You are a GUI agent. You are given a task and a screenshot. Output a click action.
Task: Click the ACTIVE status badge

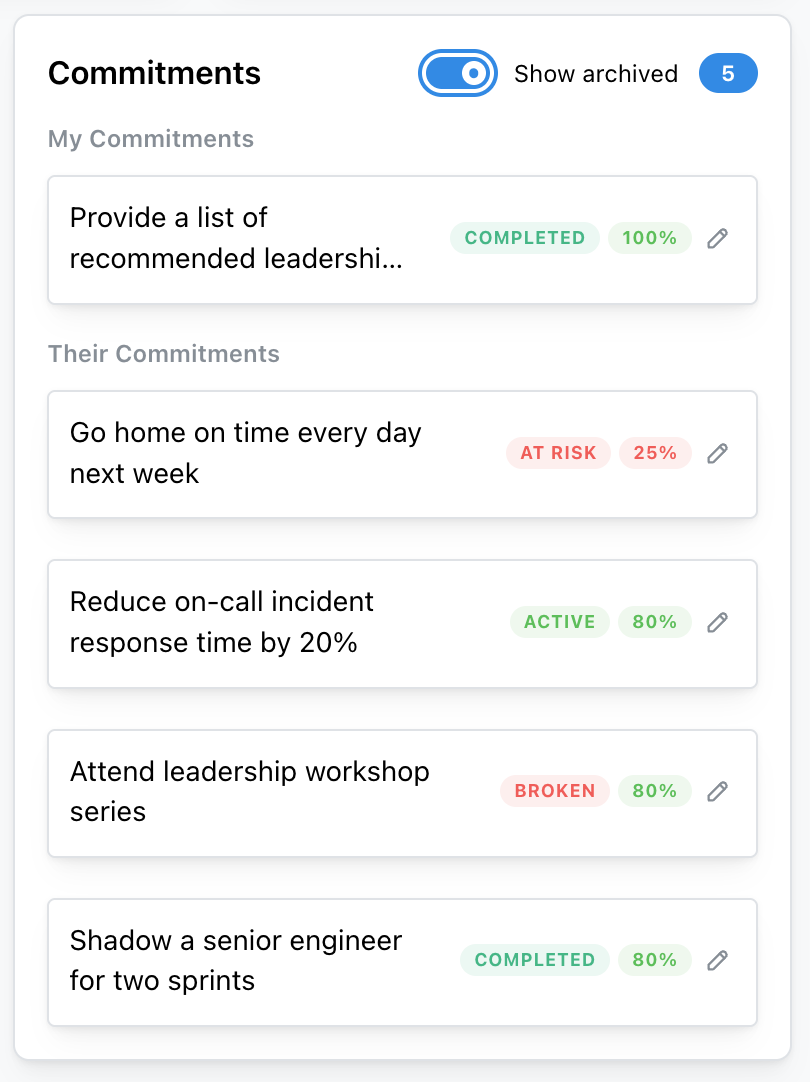560,622
